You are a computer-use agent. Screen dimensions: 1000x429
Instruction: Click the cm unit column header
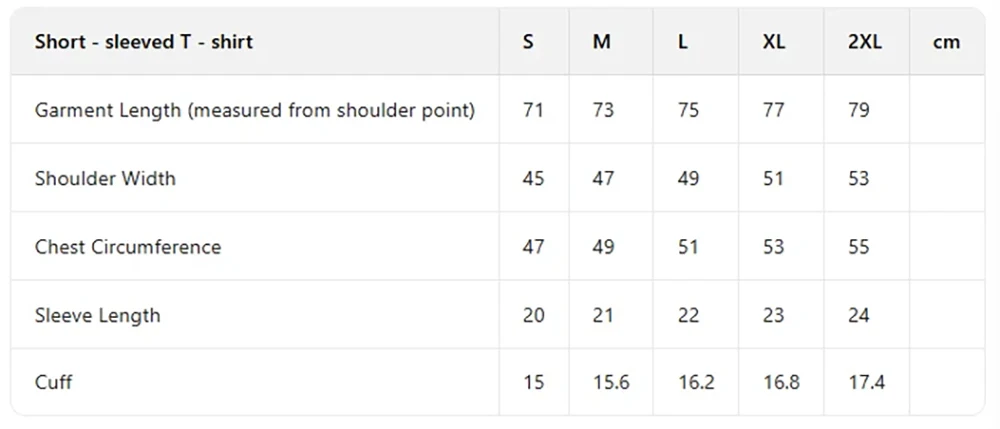[946, 42]
